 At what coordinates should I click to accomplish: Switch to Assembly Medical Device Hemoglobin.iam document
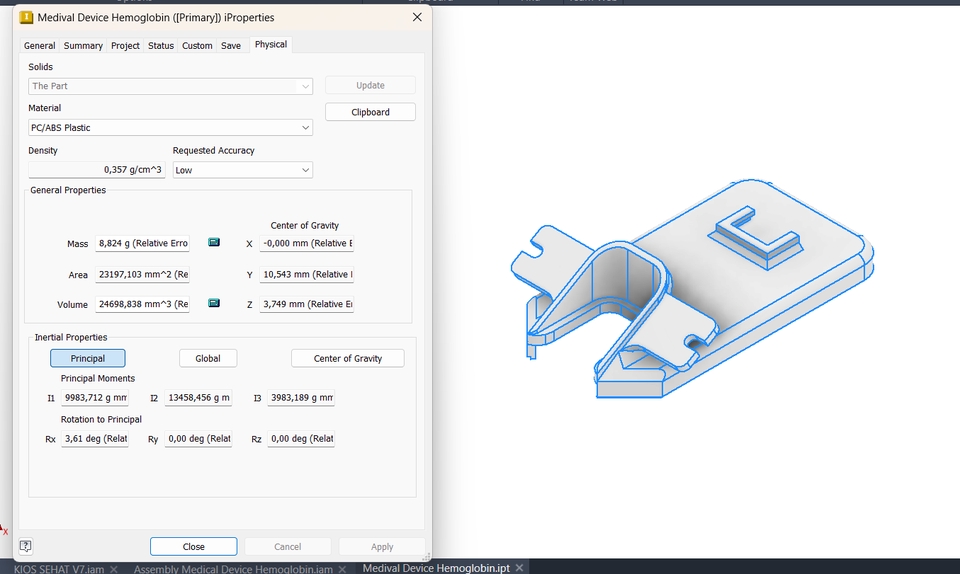click(233, 569)
